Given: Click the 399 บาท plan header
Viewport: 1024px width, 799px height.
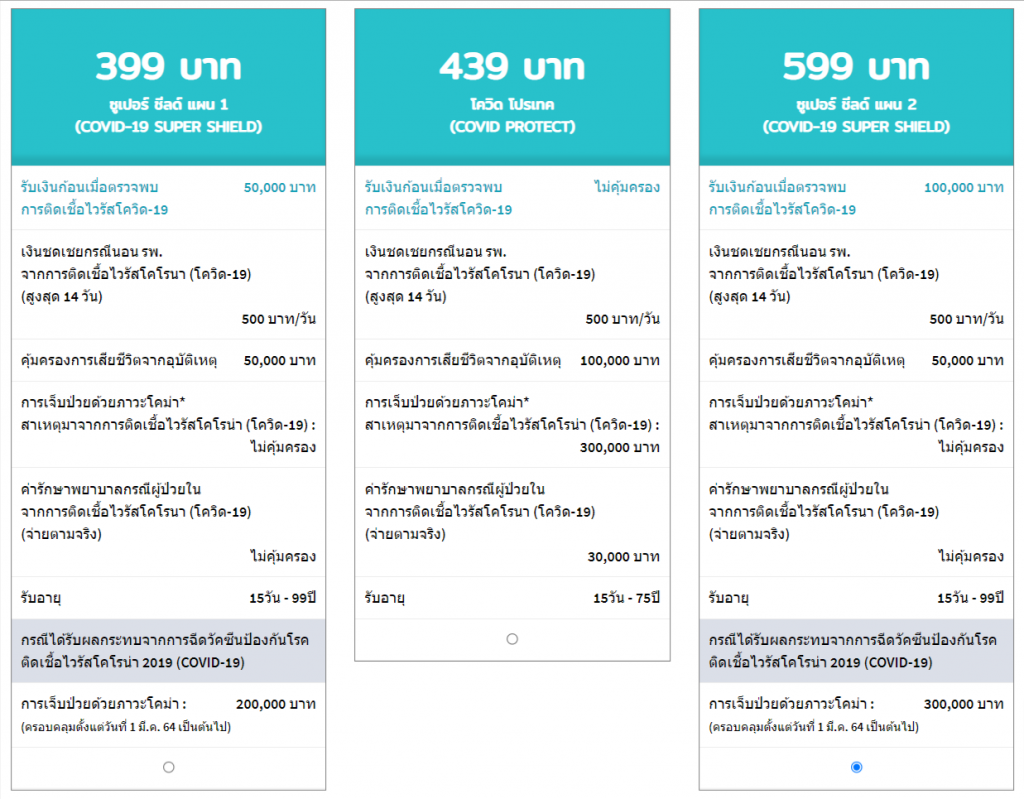Looking at the screenshot, I should pos(168,86).
